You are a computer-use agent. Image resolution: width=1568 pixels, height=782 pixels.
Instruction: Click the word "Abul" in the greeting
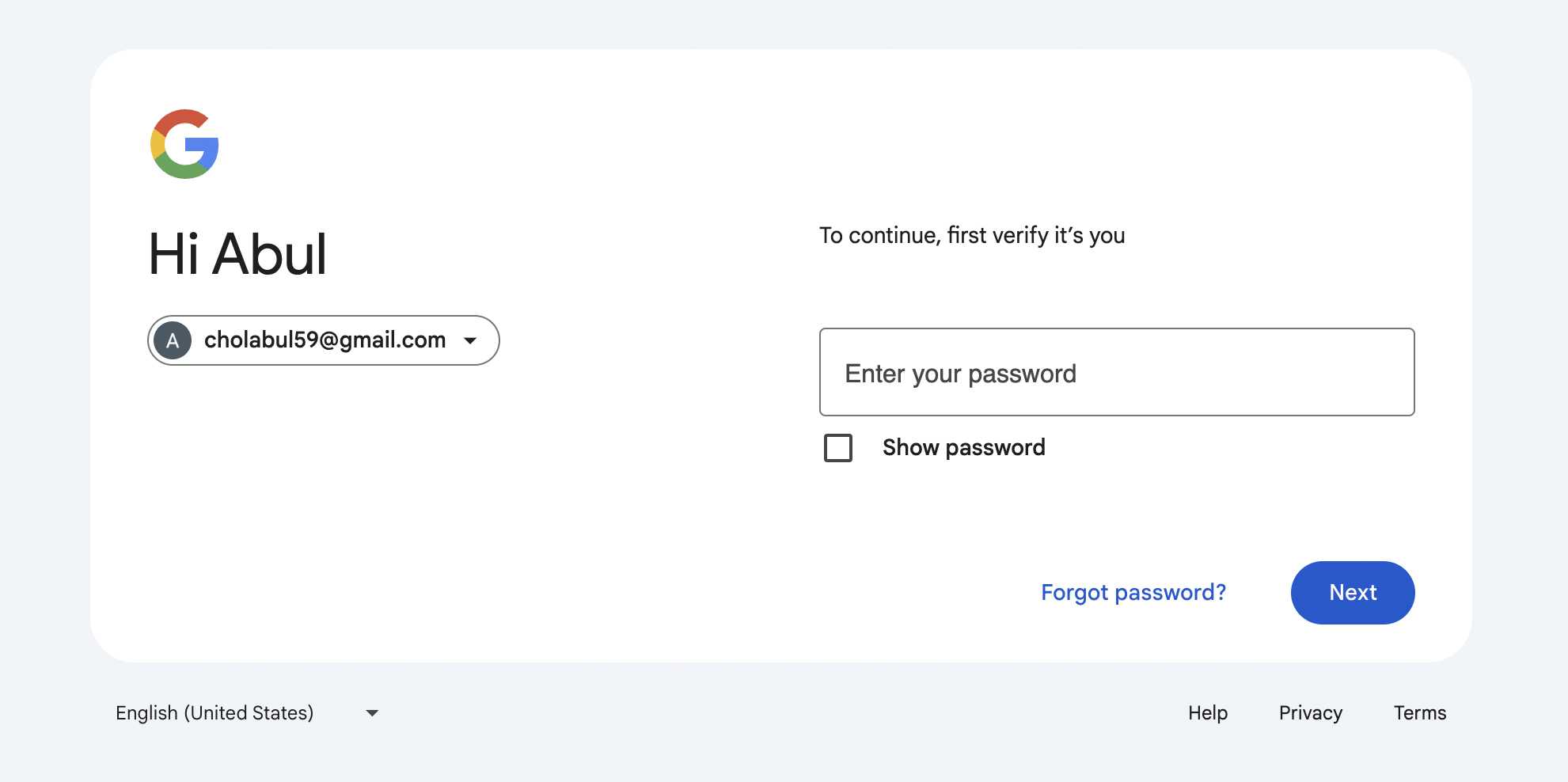tap(269, 255)
